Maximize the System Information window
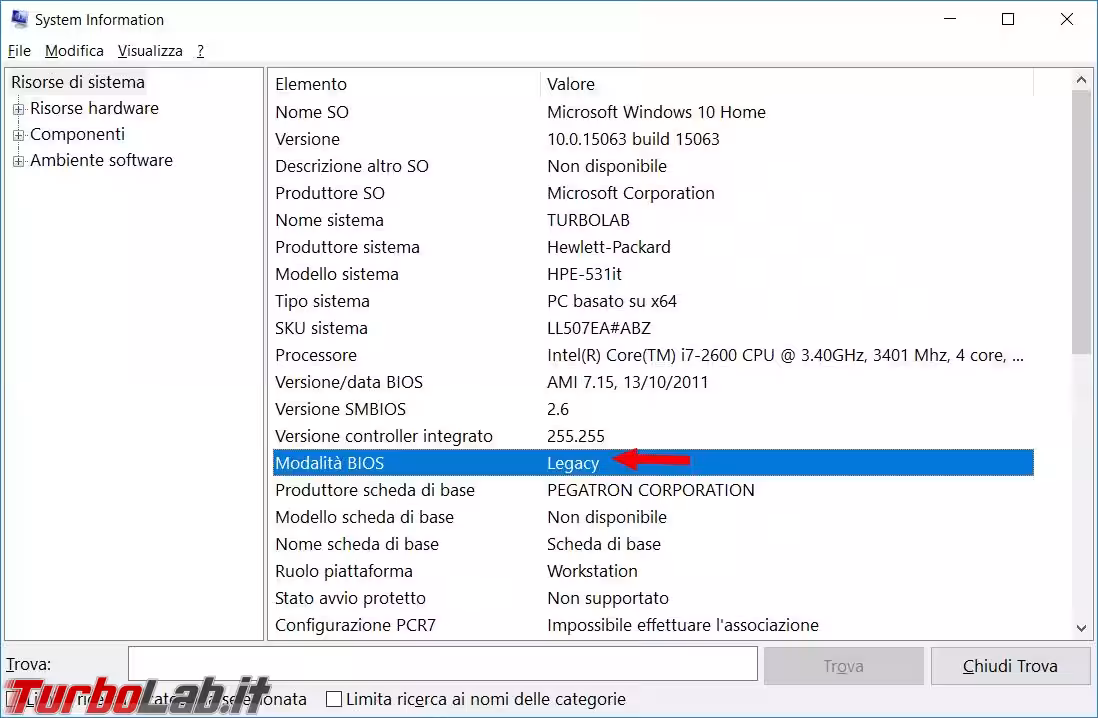This screenshot has width=1098, height=718. tap(1008, 19)
